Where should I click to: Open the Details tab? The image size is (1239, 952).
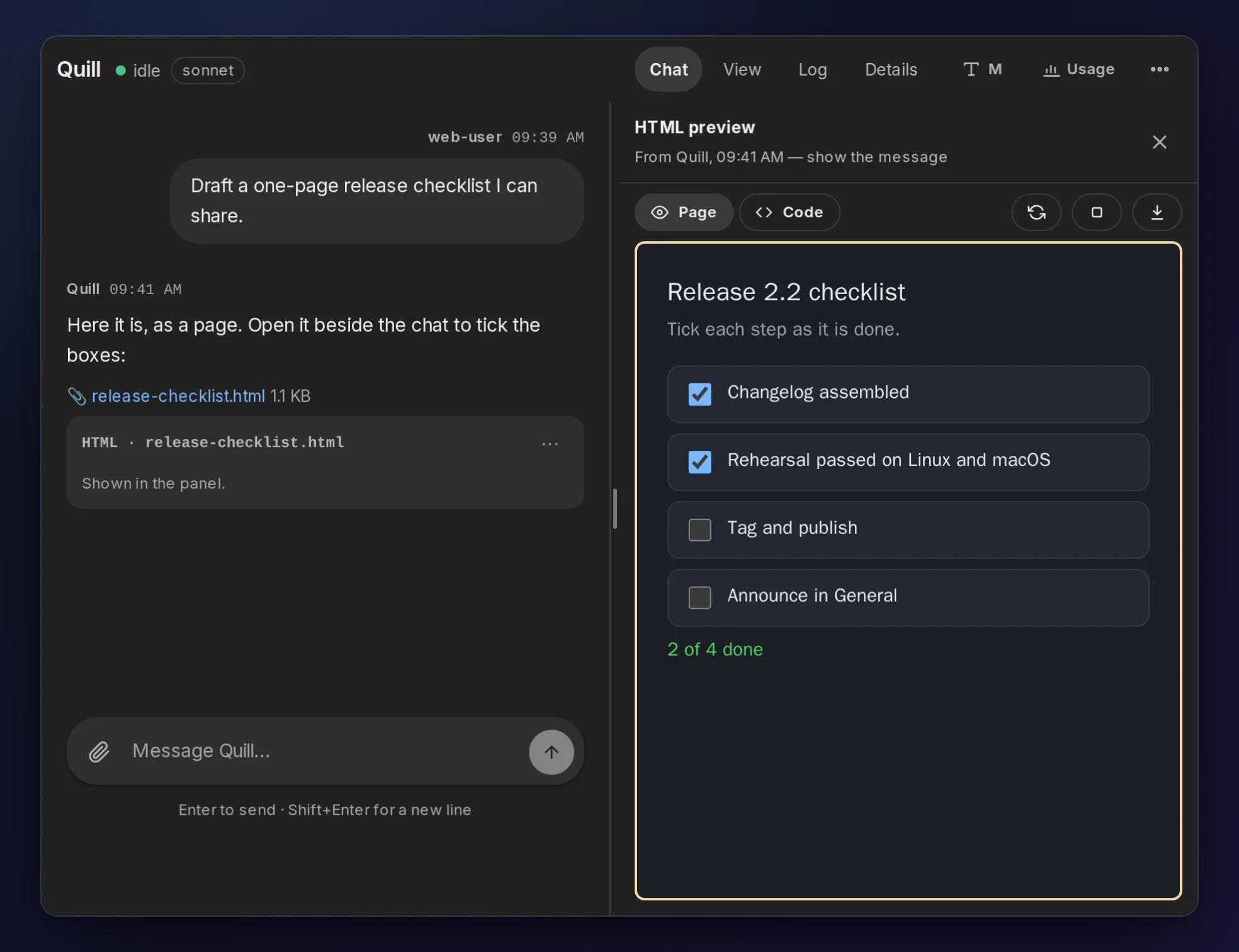tap(891, 69)
